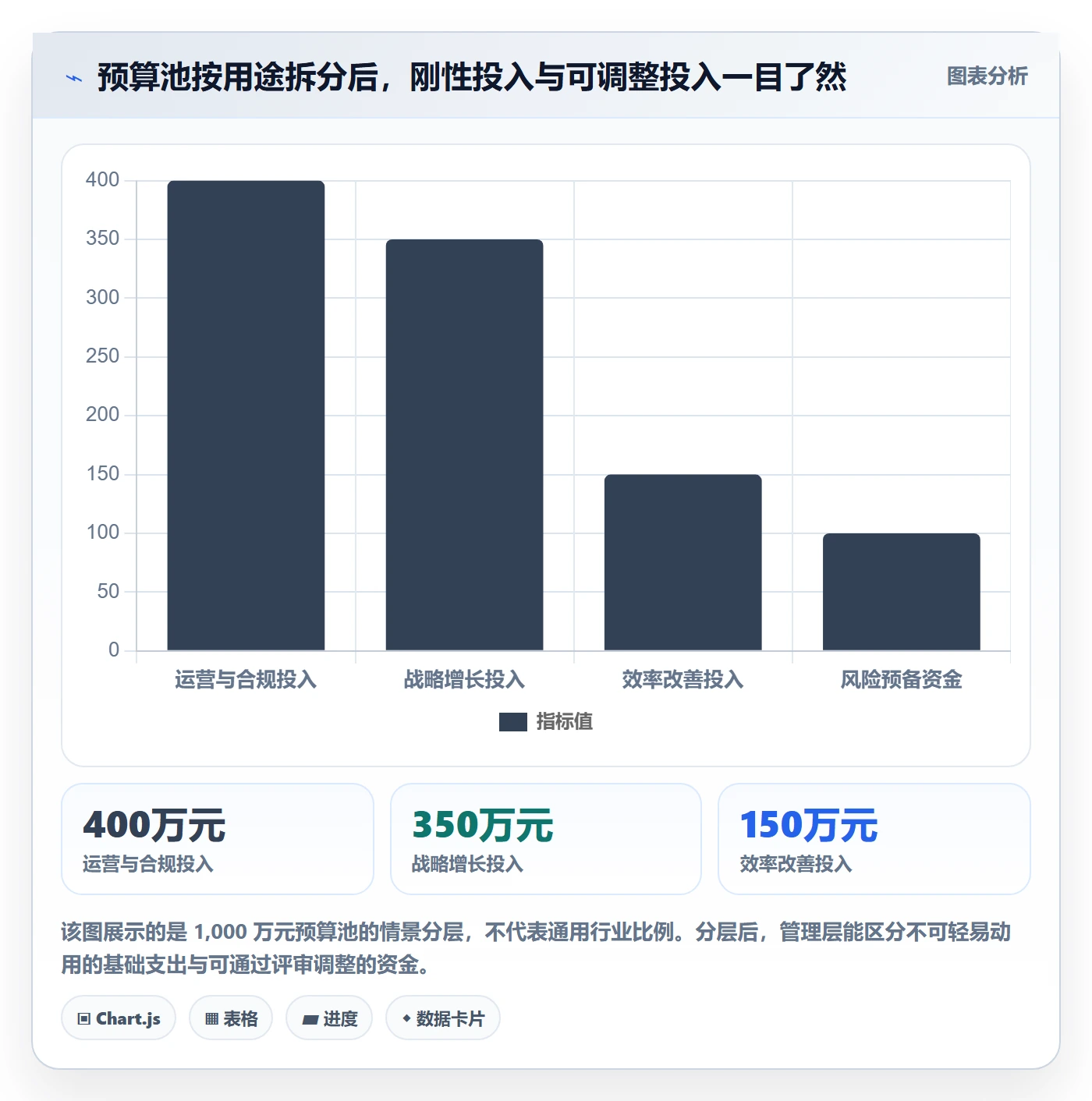Image resolution: width=1092 pixels, height=1101 pixels.
Task: Click the 数据卡片 tag chip
Action: (443, 1018)
